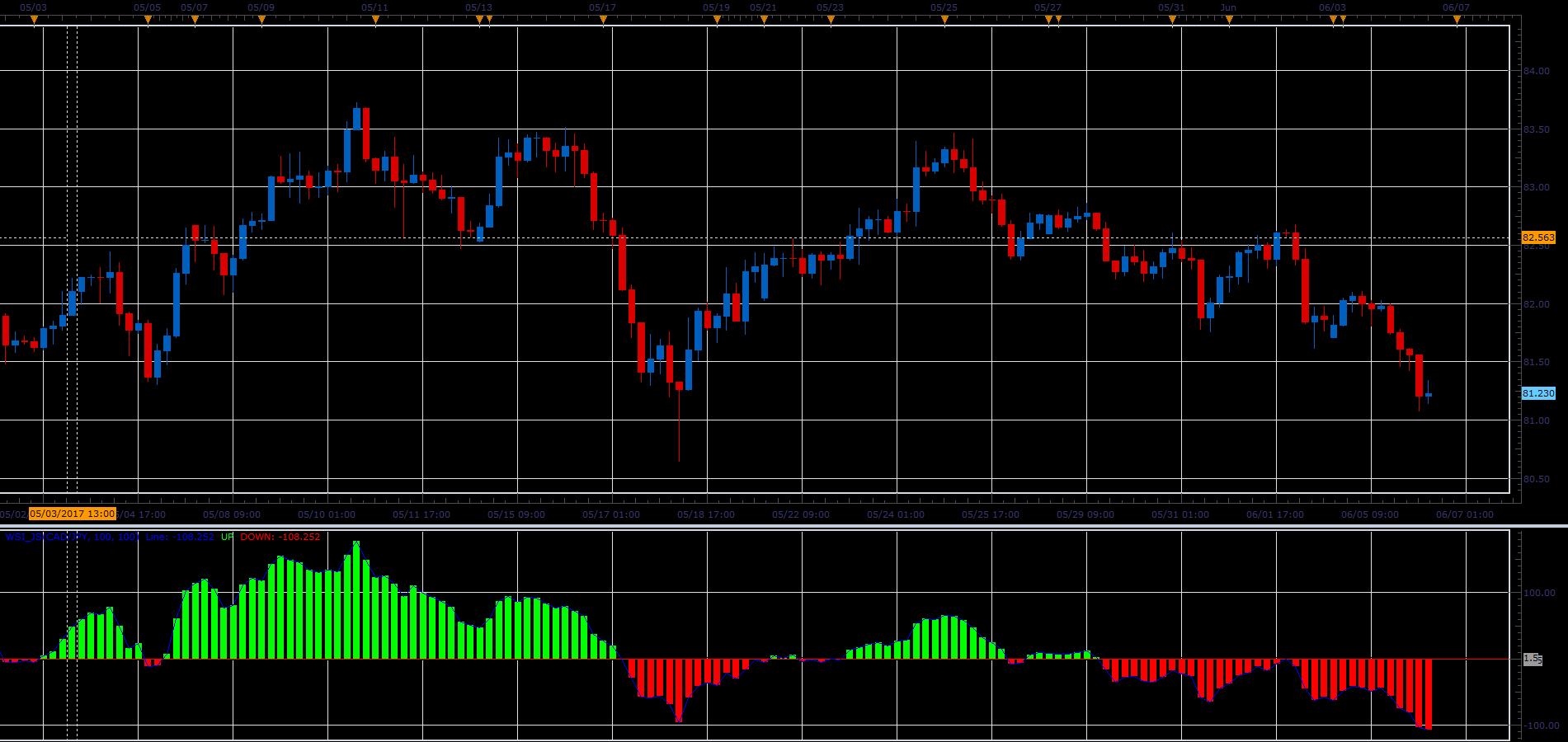The height and width of the screenshot is (742, 1568).
Task: Click the 05/11 17:00 time axis label
Action: 421,514
